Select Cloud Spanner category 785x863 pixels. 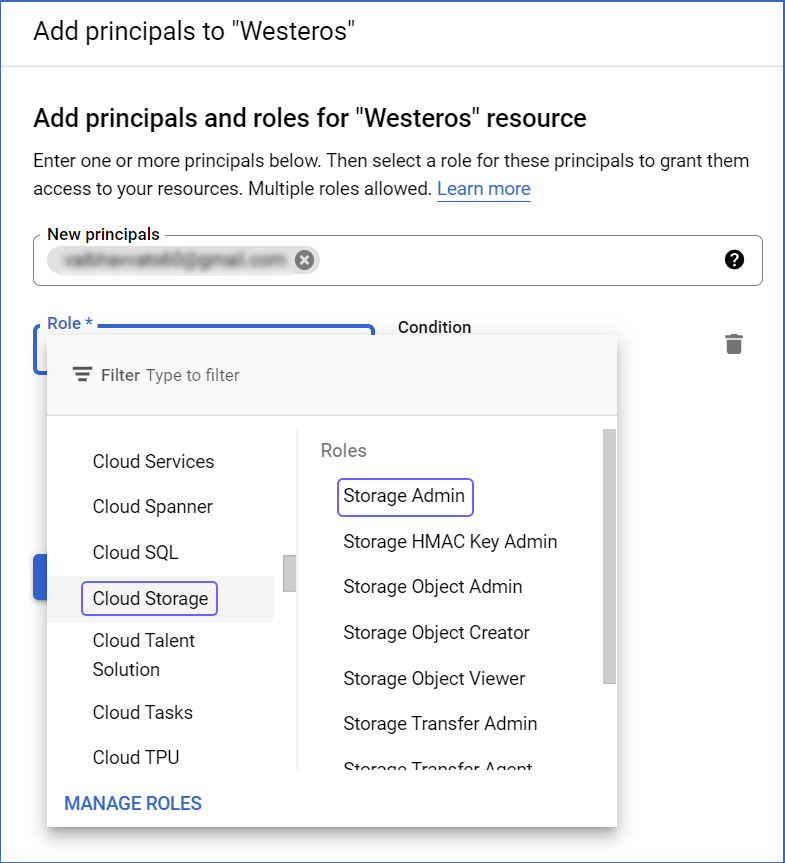pos(152,506)
